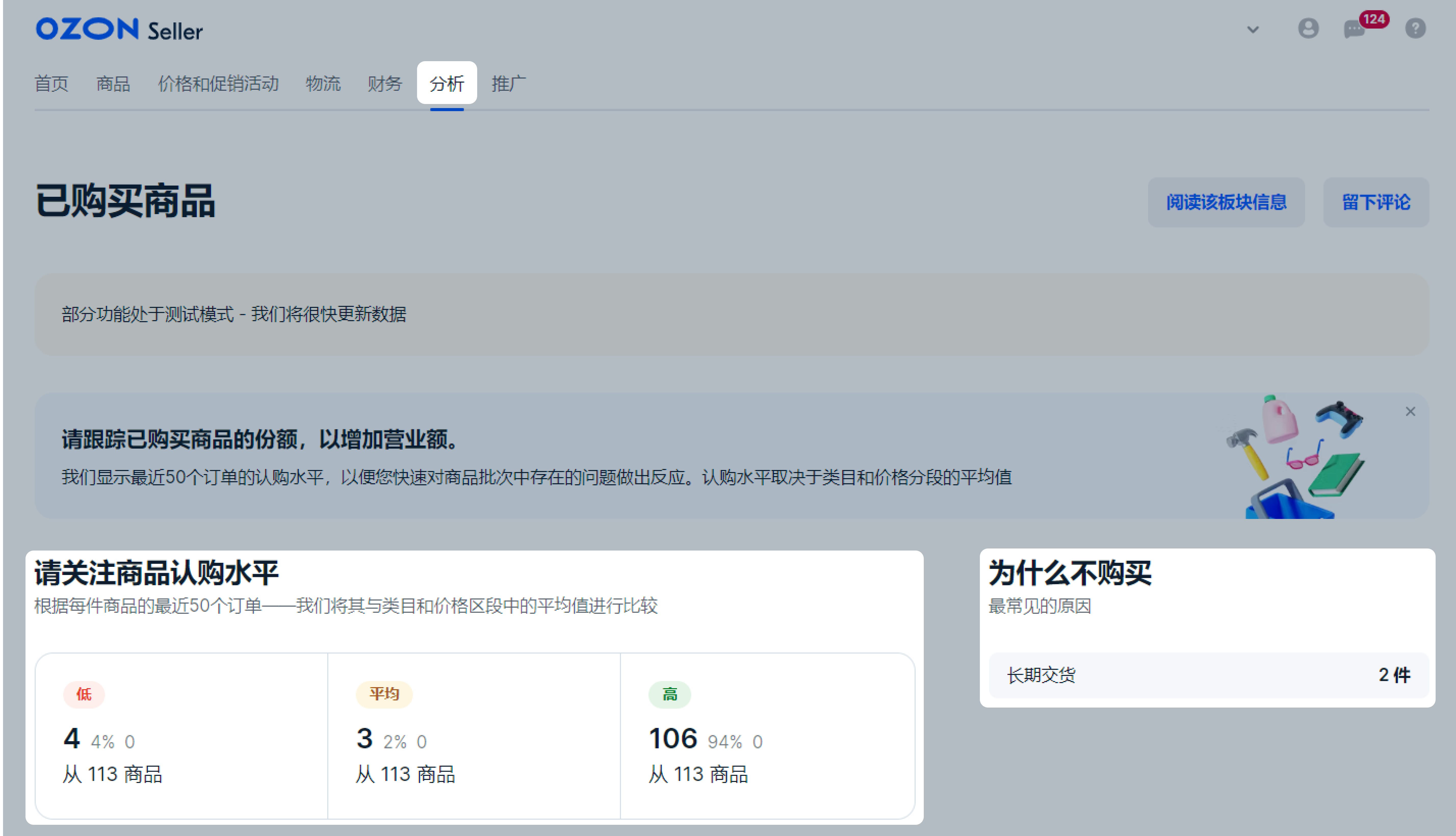Click the 请关注商品认购水平 section title
The image size is (1456, 836).
click(x=157, y=573)
